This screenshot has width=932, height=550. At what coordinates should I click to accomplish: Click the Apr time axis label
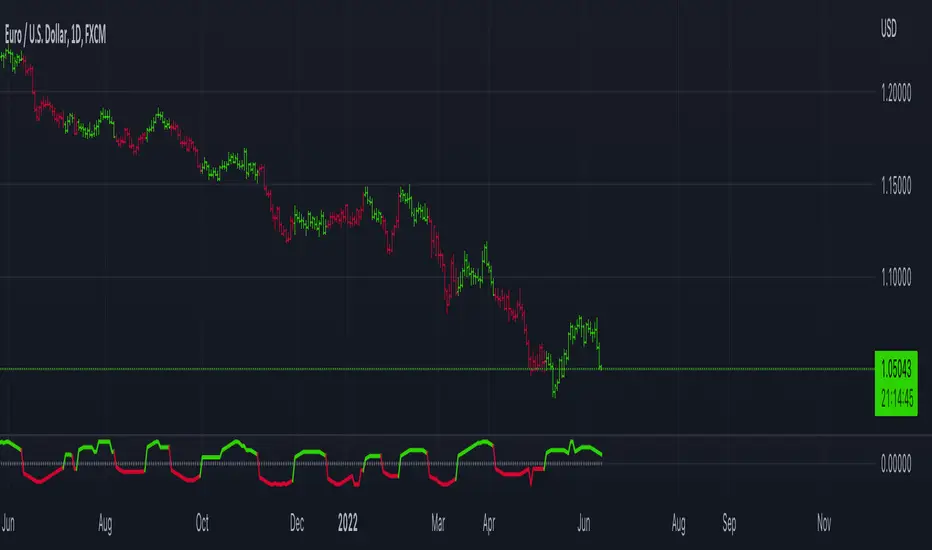(489, 524)
